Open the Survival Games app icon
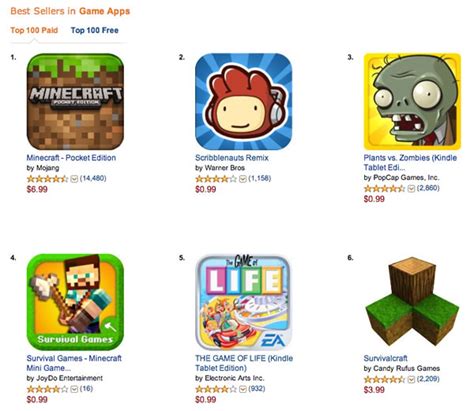Viewport: 474px width, 411px height. tap(75, 302)
